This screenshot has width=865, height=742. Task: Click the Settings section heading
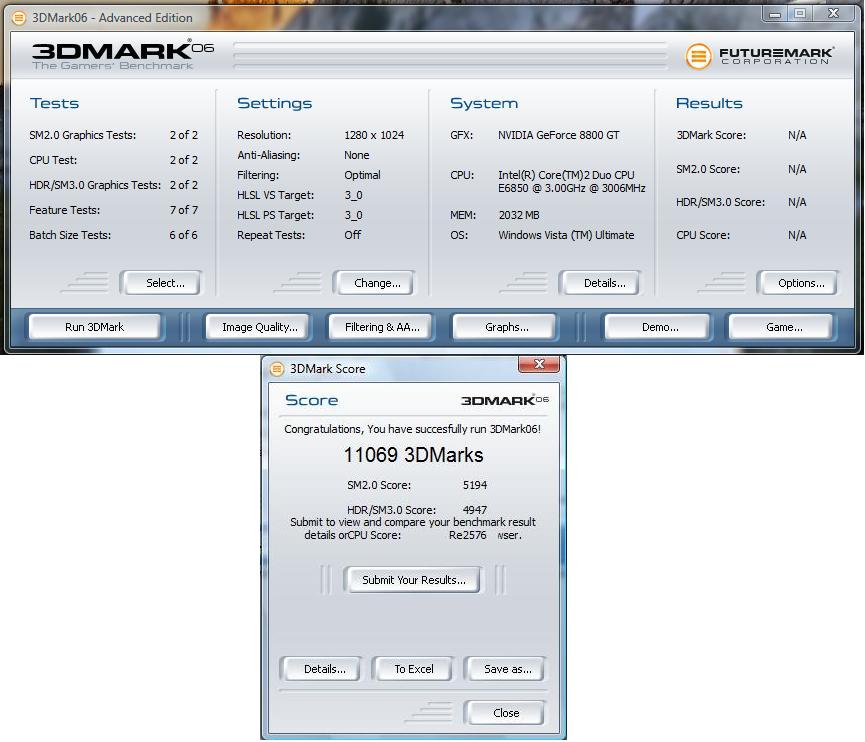coord(275,103)
